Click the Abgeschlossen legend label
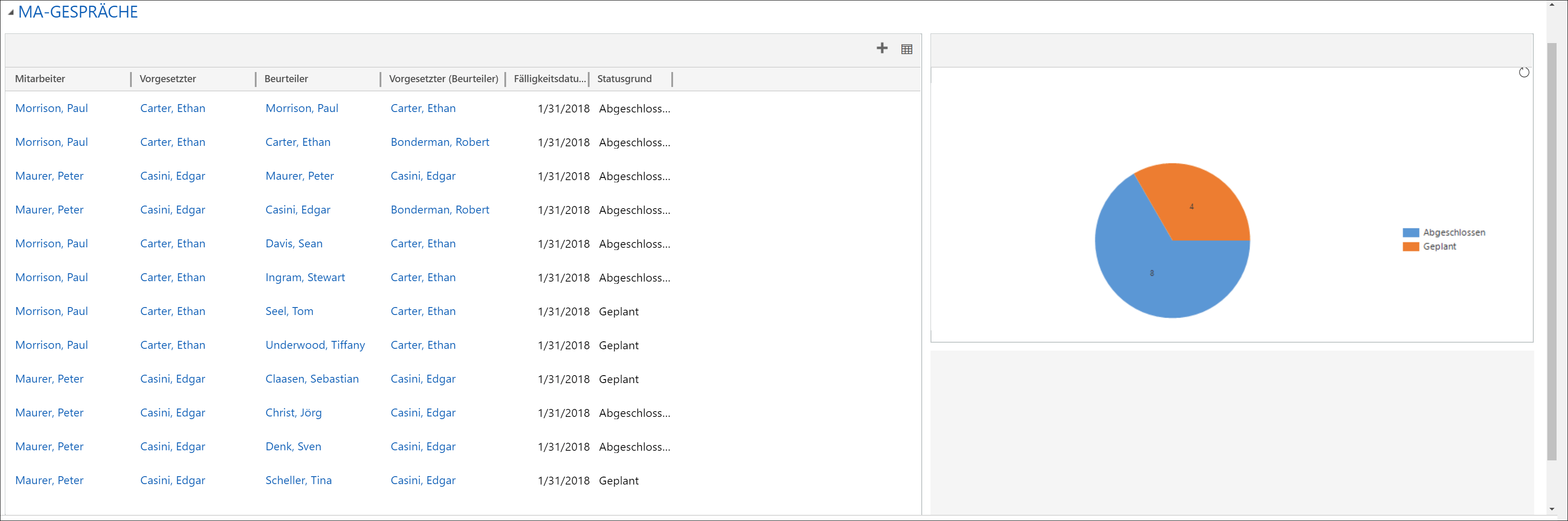1568x521 pixels. (1454, 232)
